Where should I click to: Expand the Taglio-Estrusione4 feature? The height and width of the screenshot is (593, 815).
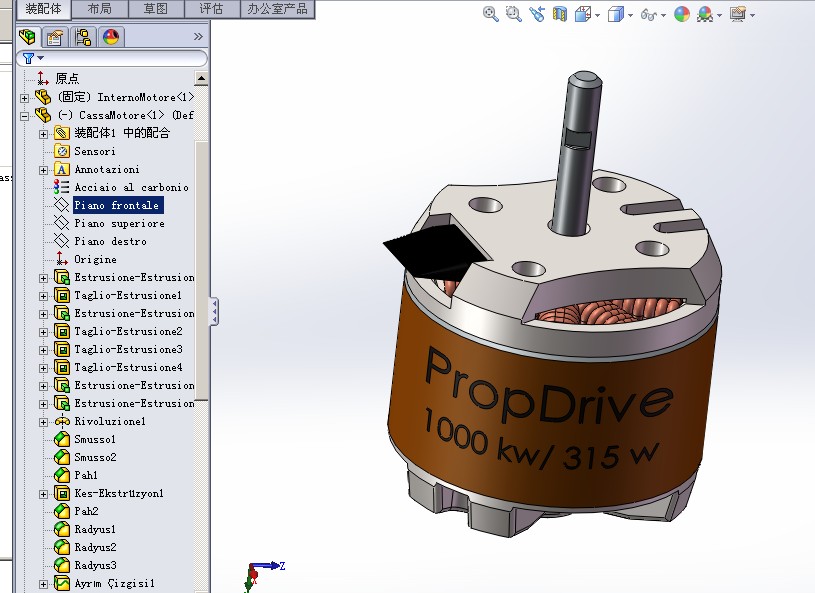[x=44, y=368]
